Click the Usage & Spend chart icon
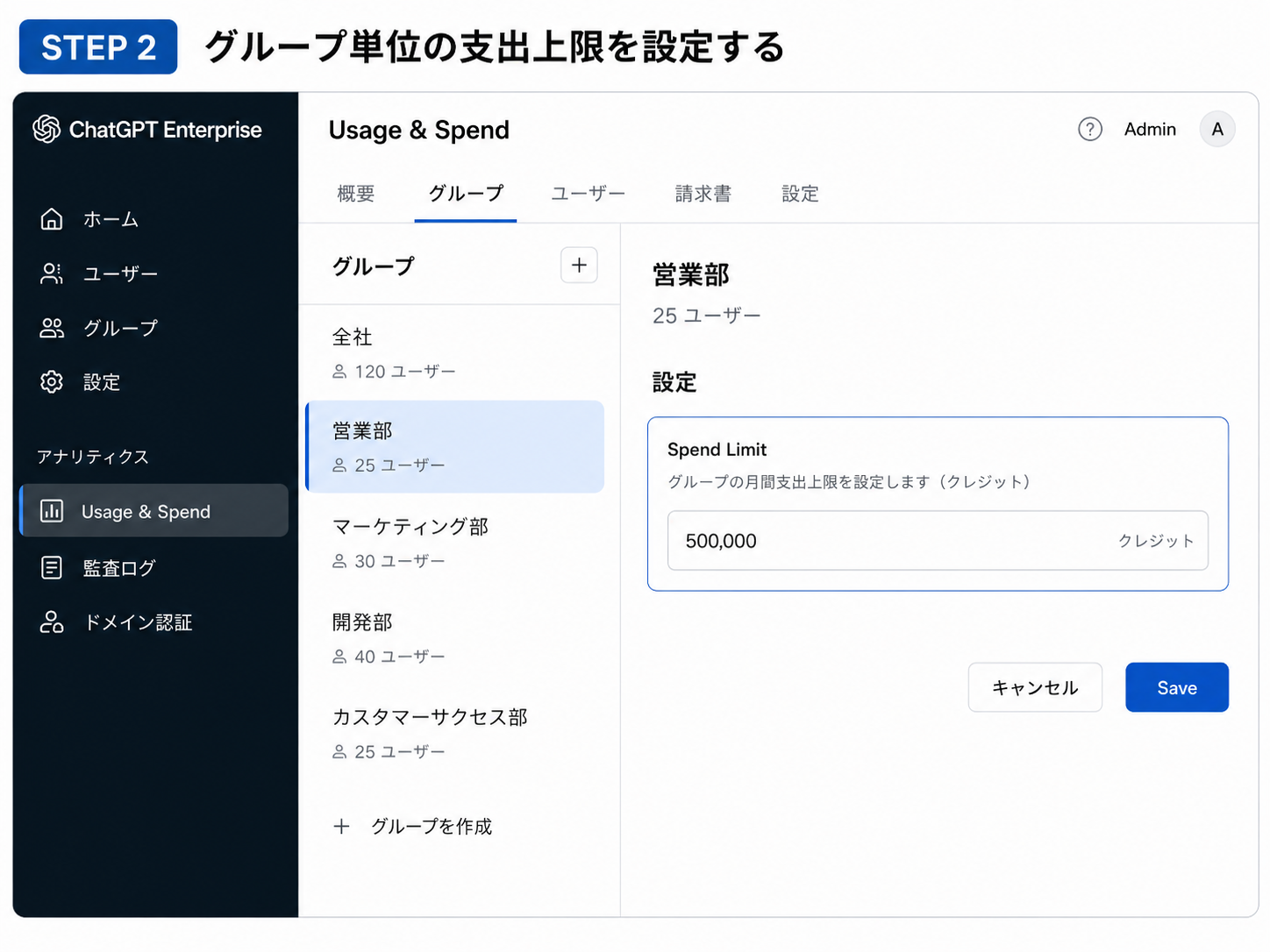Viewport: 1270px width, 952px height. 52,511
